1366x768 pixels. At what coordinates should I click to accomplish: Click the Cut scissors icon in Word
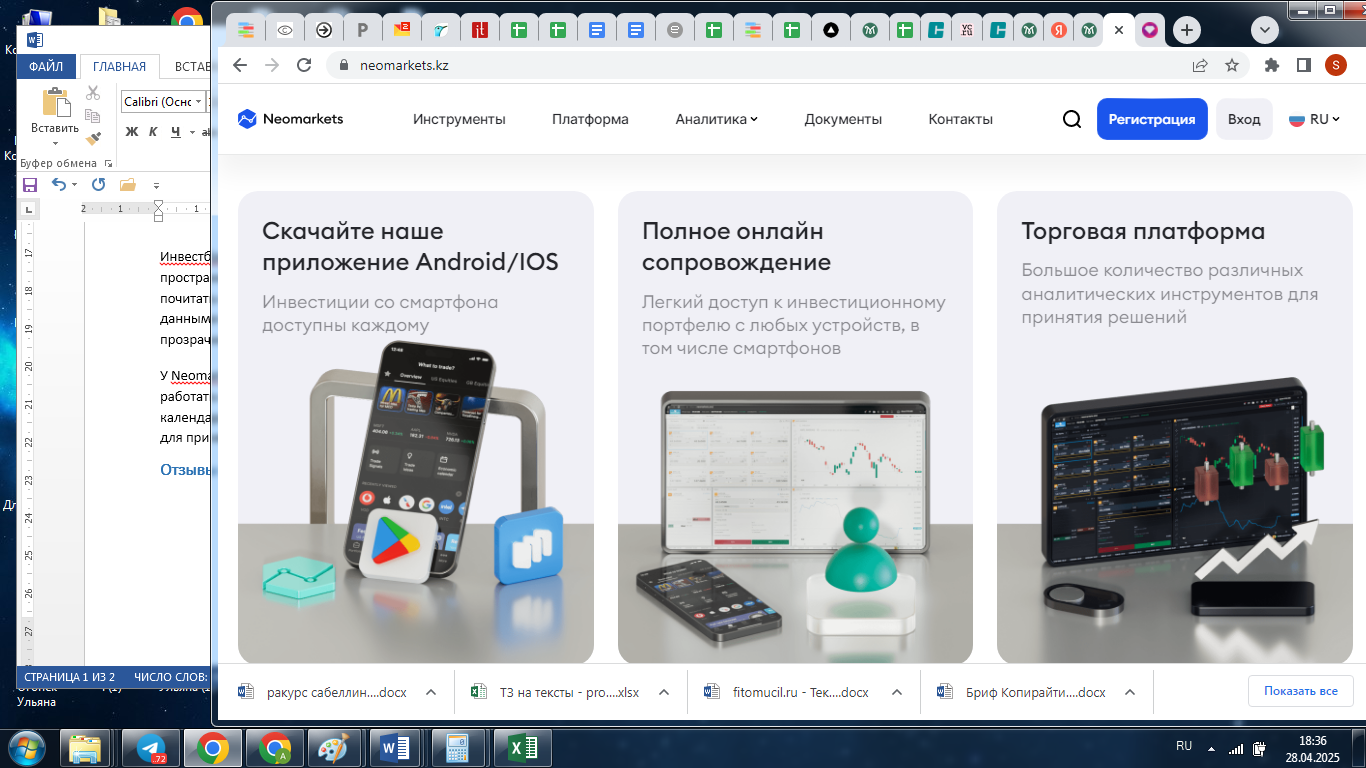point(93,93)
